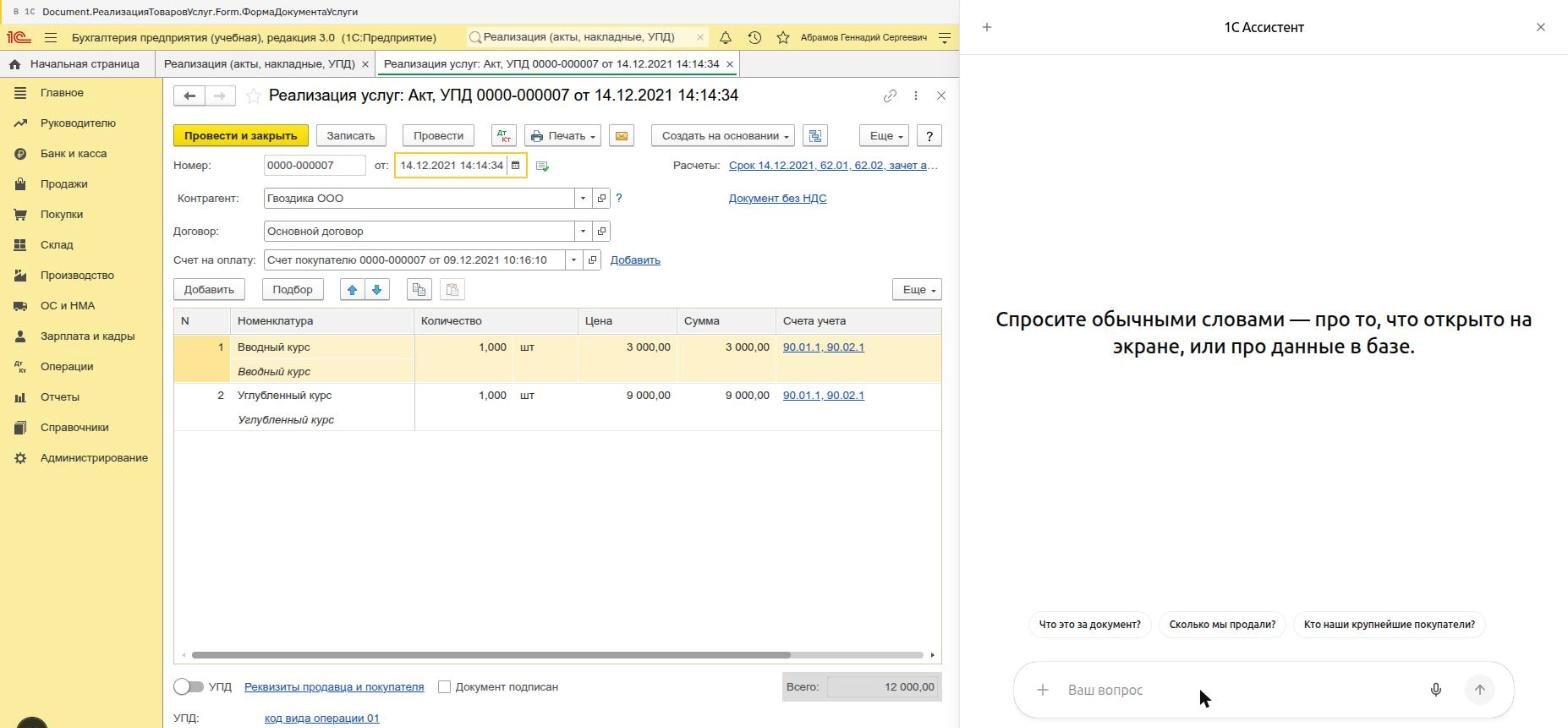The image size is (1568, 728).
Task: Check Документ подписан checkbox
Action: [x=445, y=687]
